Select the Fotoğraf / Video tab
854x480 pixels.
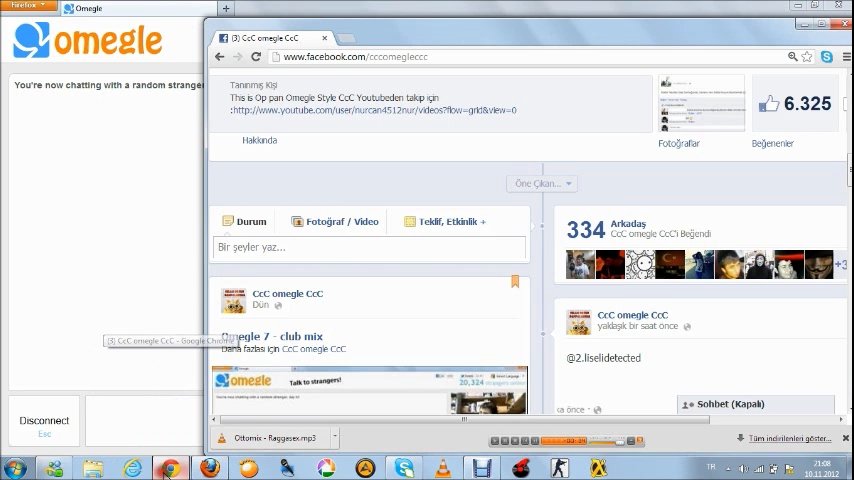(334, 221)
